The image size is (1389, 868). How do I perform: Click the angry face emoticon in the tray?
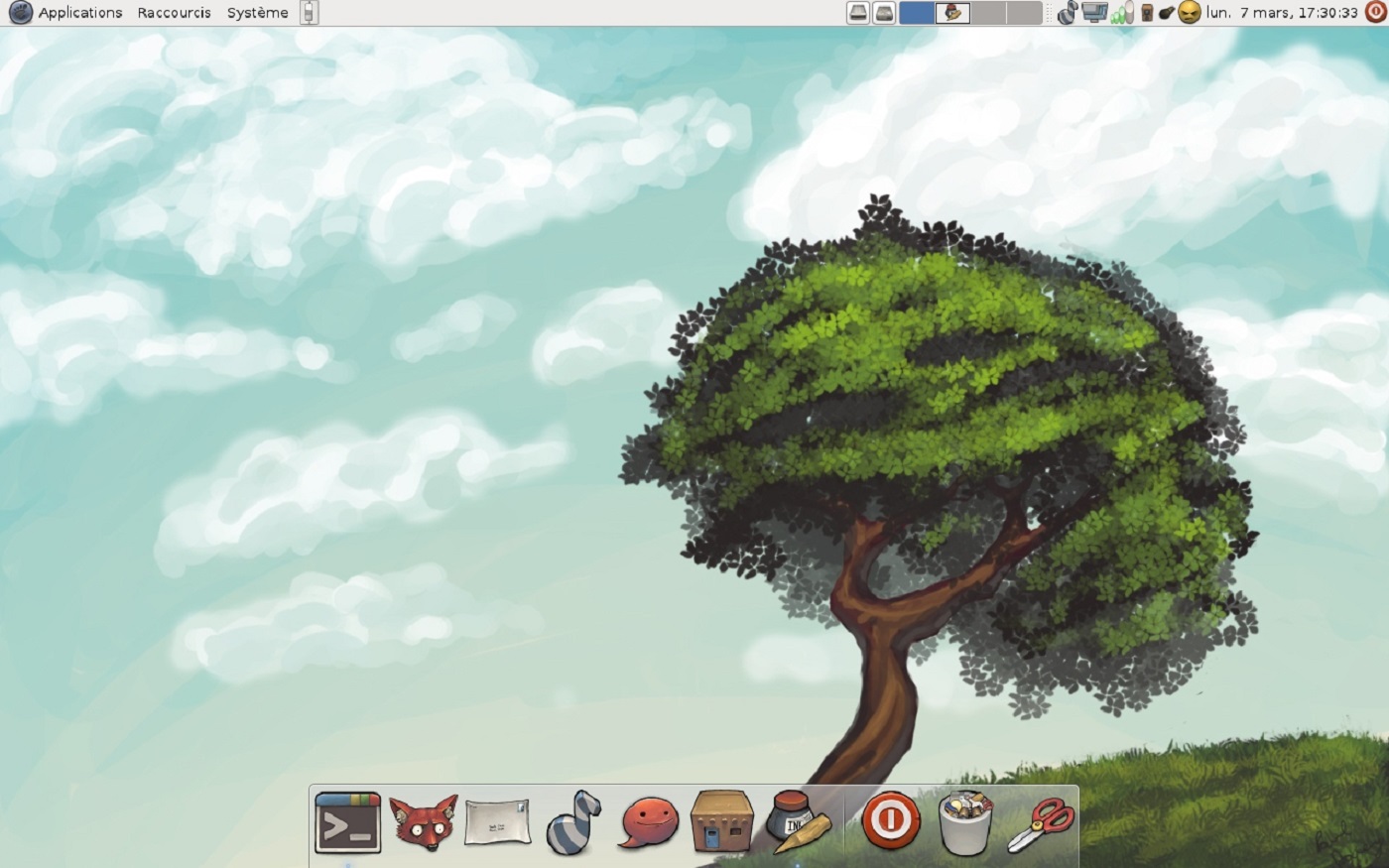coord(1188,13)
